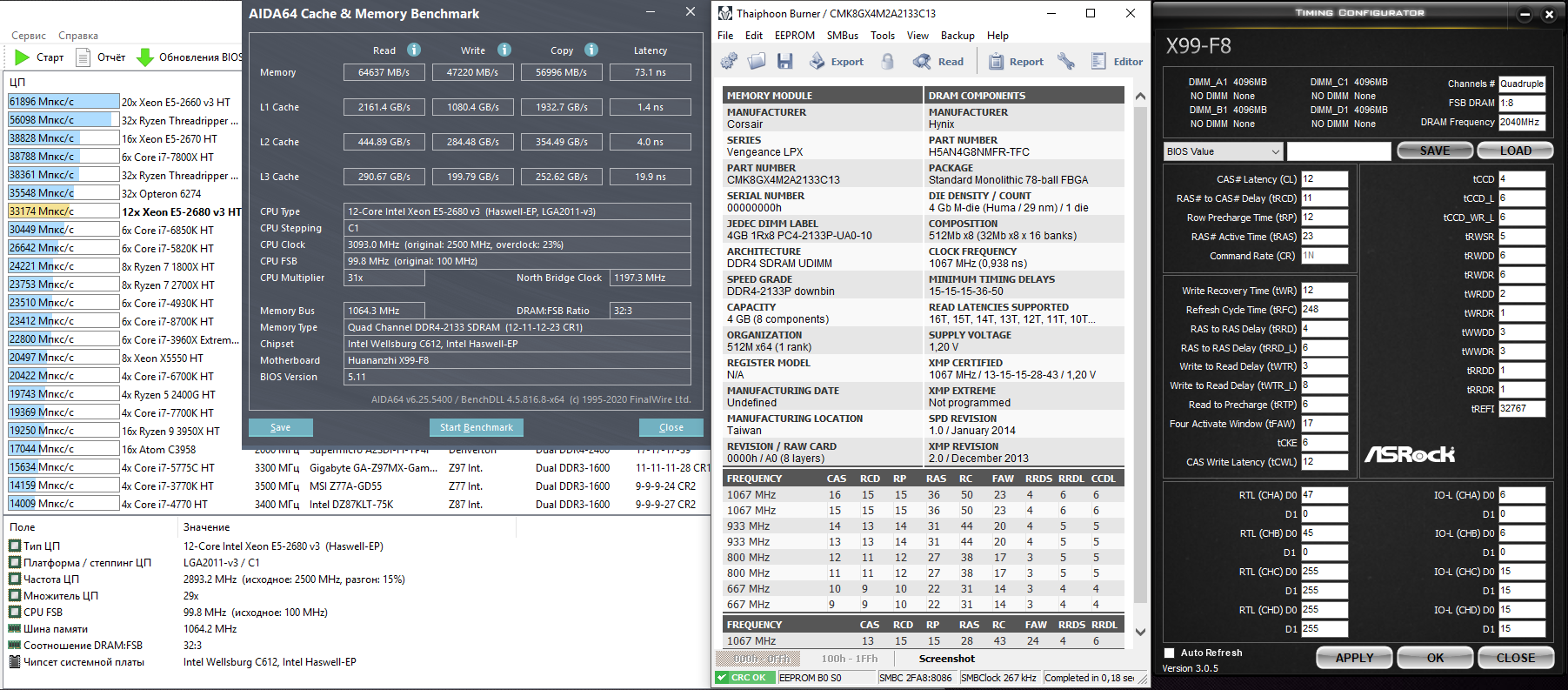1568x690 pixels.
Task: Click Close in the AIDA64 benchmark dialog
Action: tap(671, 427)
